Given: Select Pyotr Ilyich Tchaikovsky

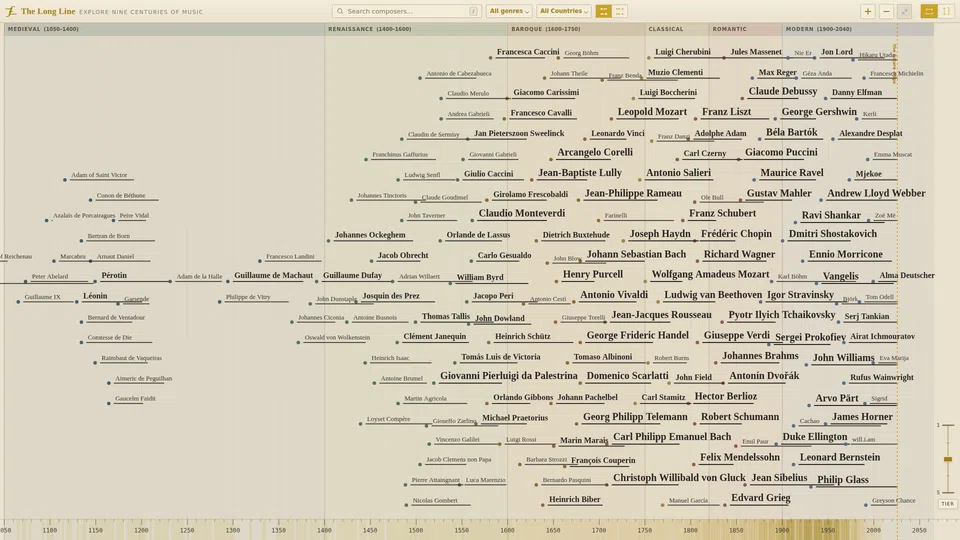Looking at the screenshot, I should pos(781,315).
